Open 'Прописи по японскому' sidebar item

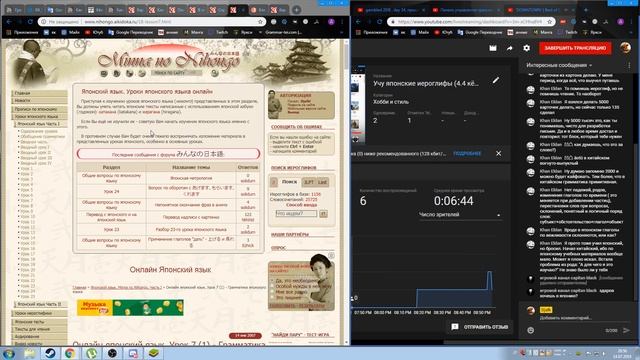tap(39, 109)
